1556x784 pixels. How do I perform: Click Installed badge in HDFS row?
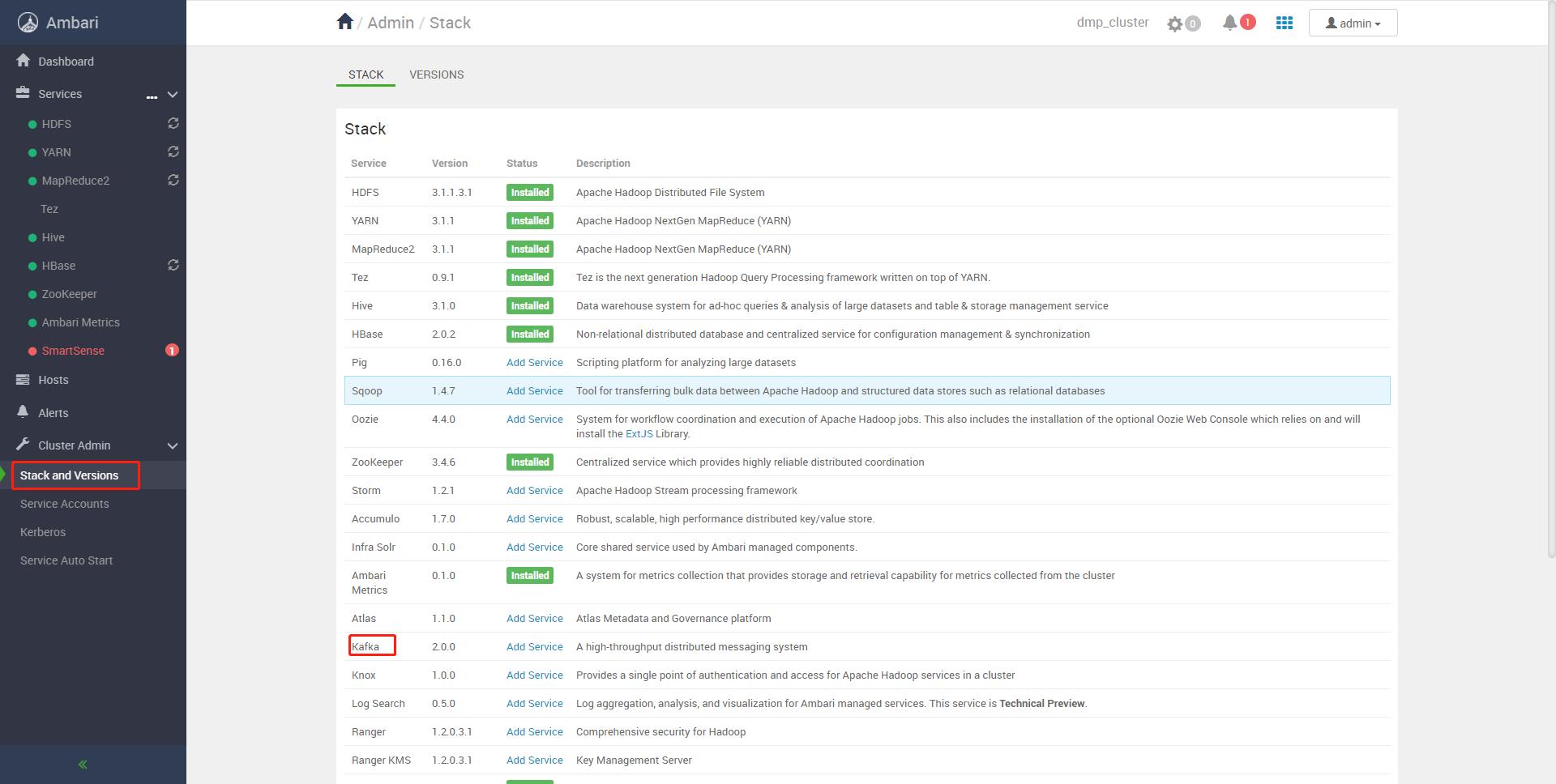coord(530,192)
